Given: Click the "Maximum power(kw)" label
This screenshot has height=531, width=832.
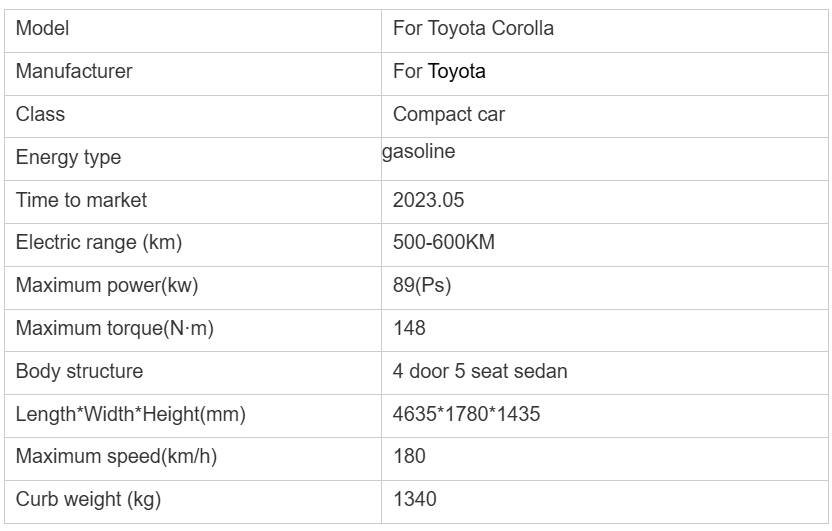Looking at the screenshot, I should pyautogui.click(x=107, y=286).
